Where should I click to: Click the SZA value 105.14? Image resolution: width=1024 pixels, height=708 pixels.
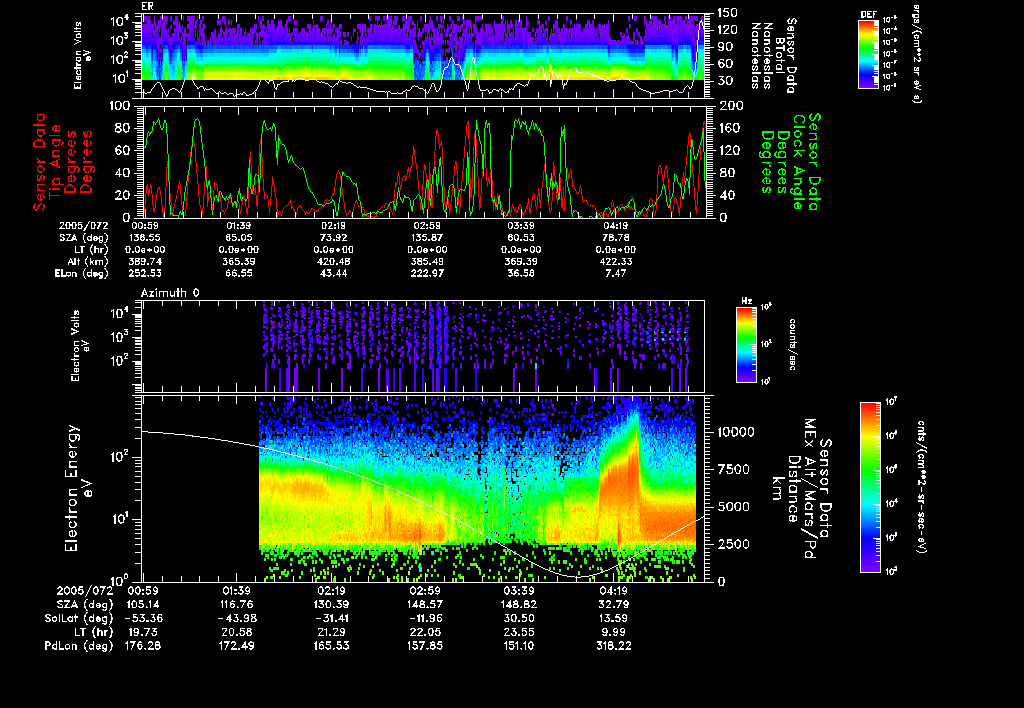tap(144, 604)
